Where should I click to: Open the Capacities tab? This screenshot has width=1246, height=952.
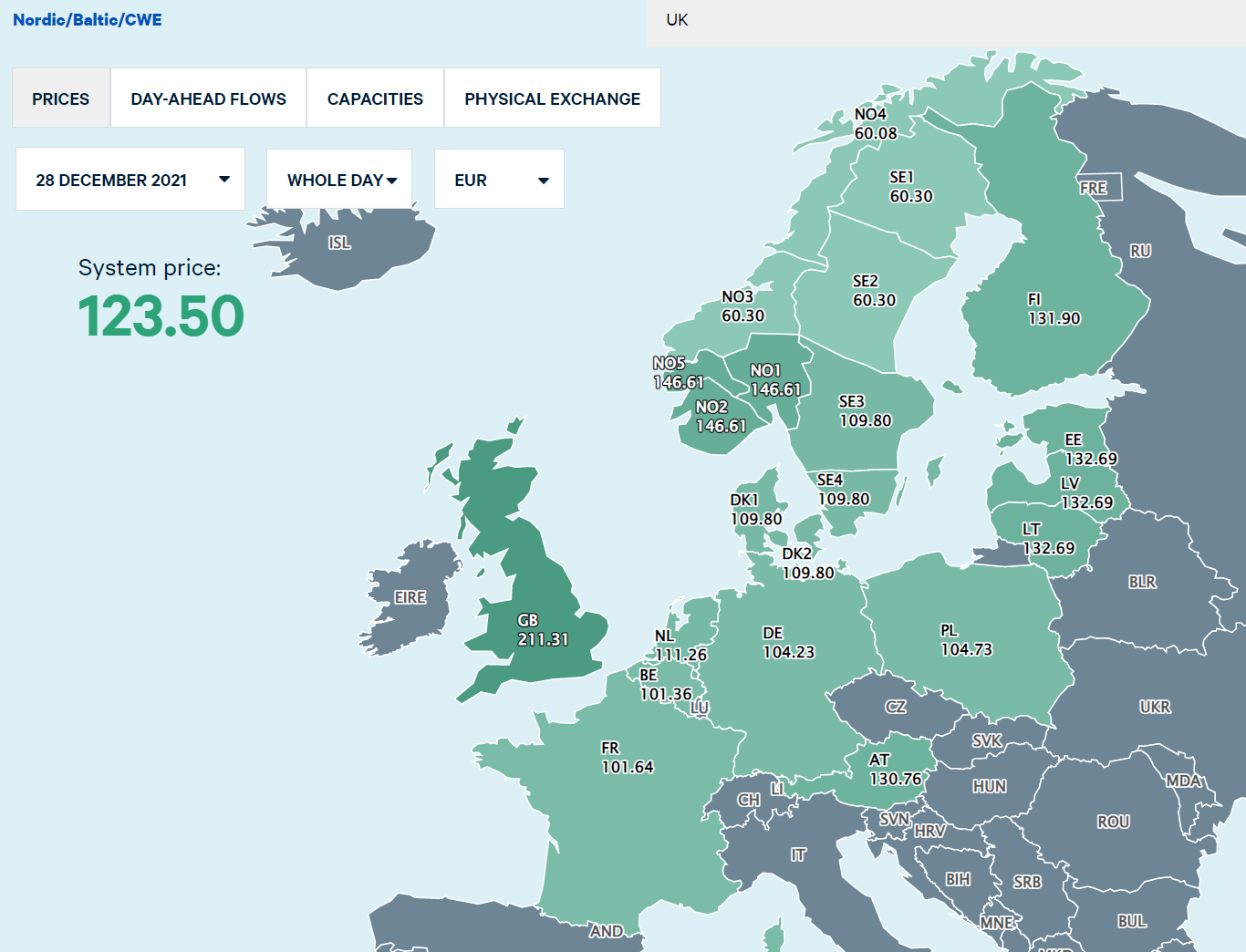pyautogui.click(x=375, y=98)
